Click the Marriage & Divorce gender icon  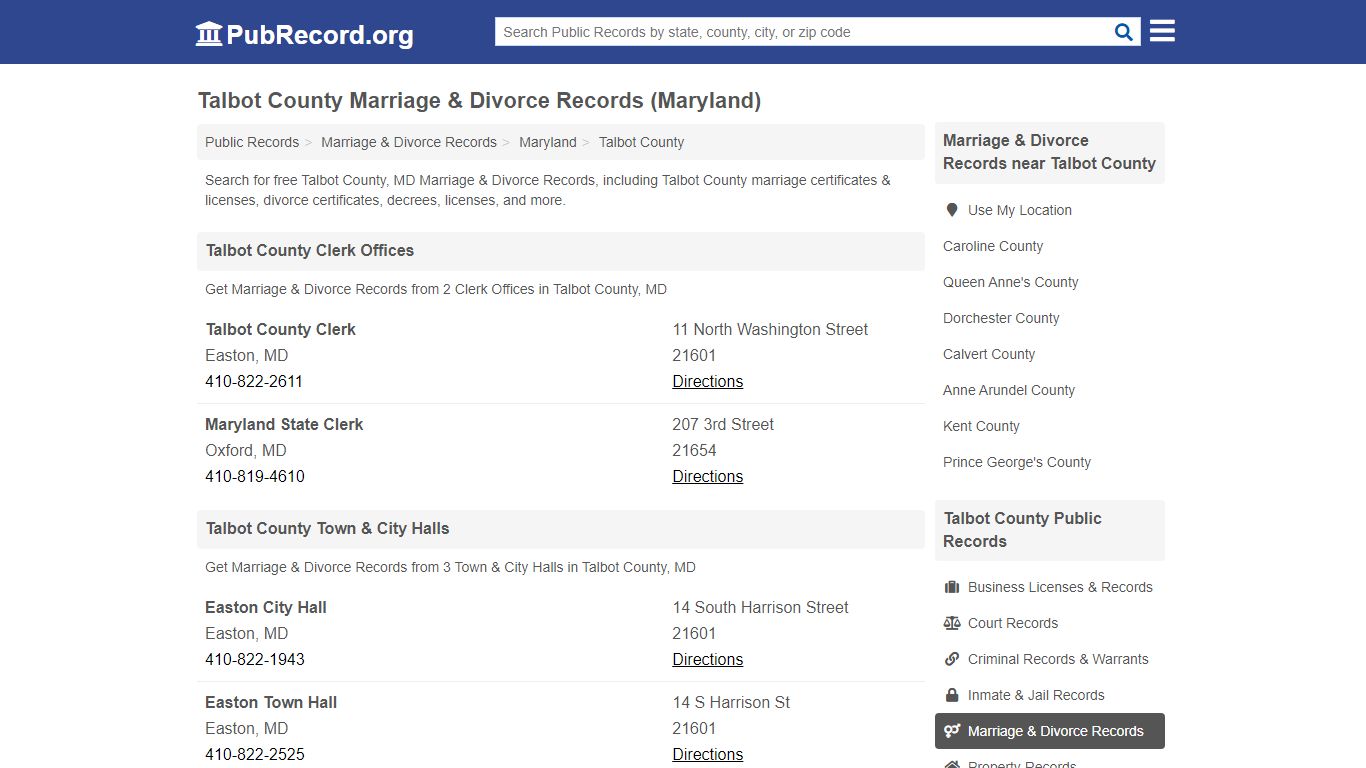[952, 731]
